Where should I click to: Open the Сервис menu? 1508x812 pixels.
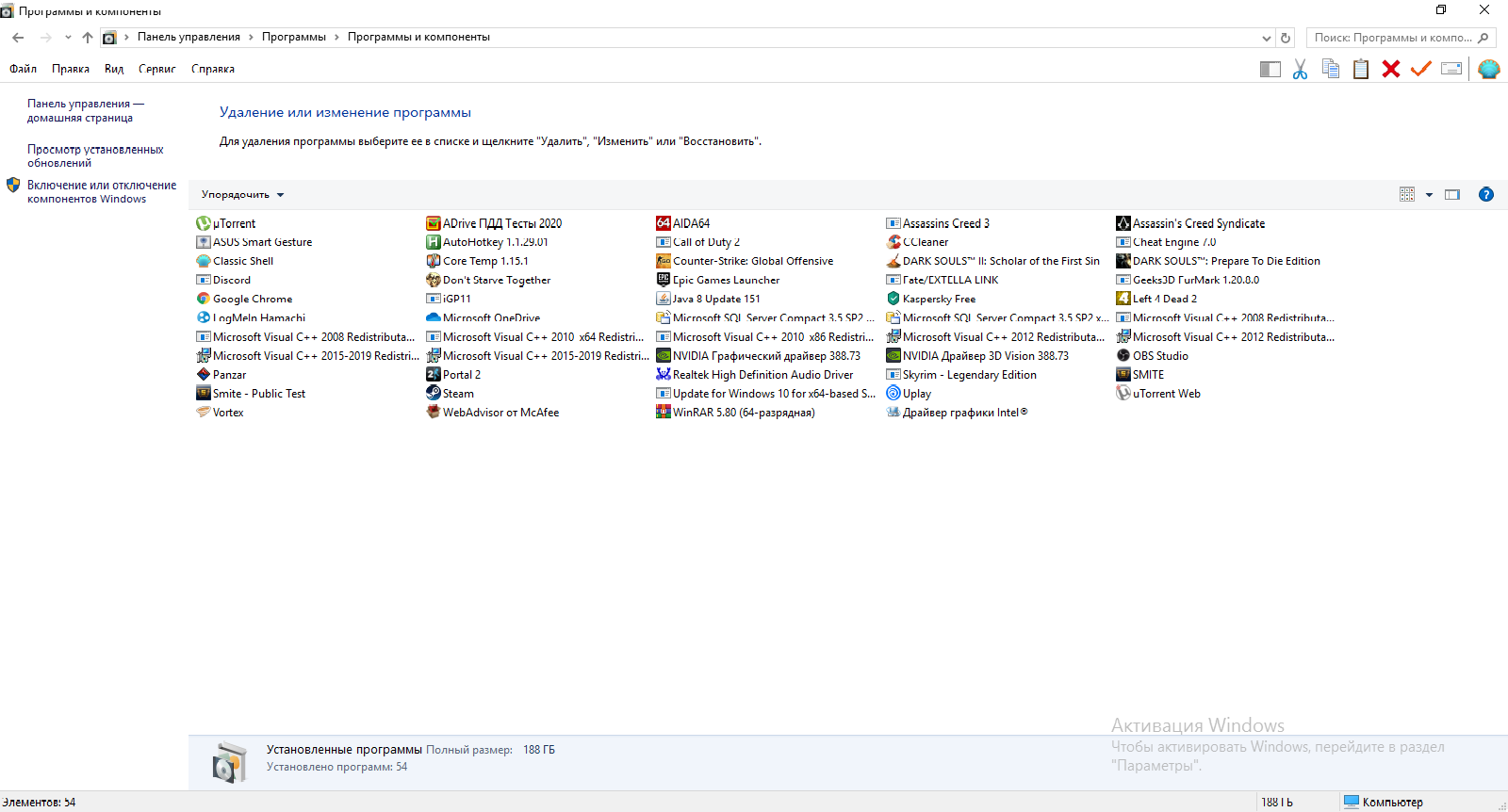(x=157, y=69)
